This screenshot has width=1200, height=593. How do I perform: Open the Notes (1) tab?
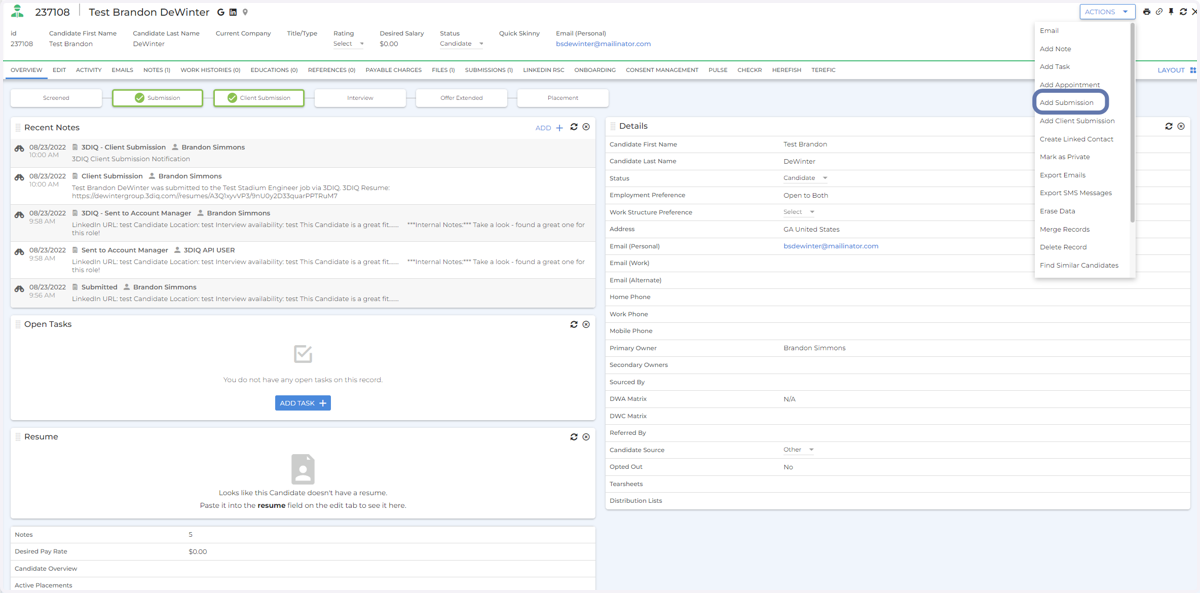click(157, 70)
